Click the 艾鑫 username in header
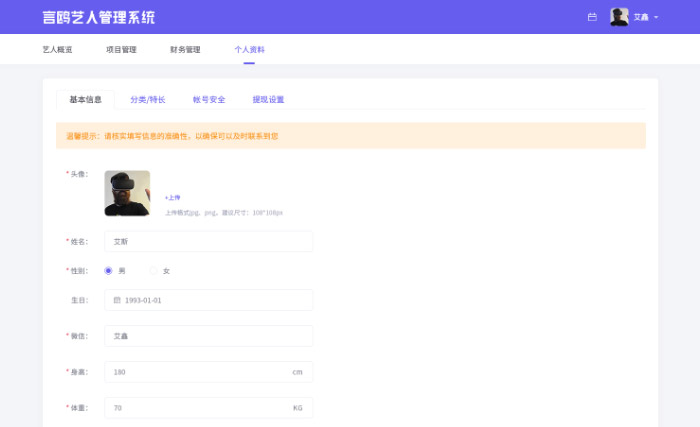 point(641,17)
